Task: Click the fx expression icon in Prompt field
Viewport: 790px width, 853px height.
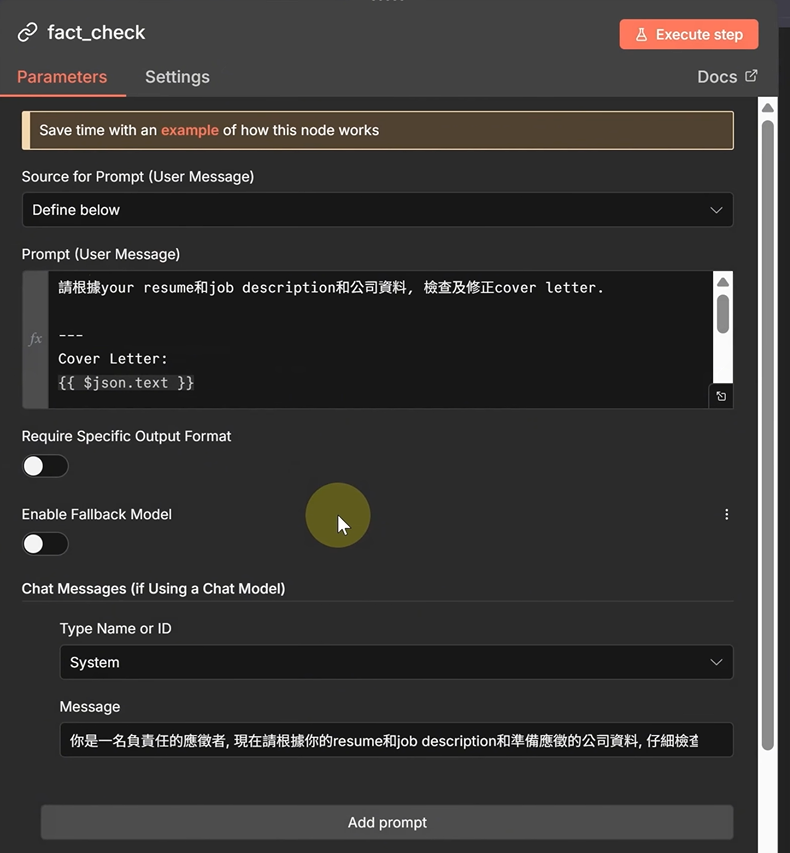Action: point(35,339)
